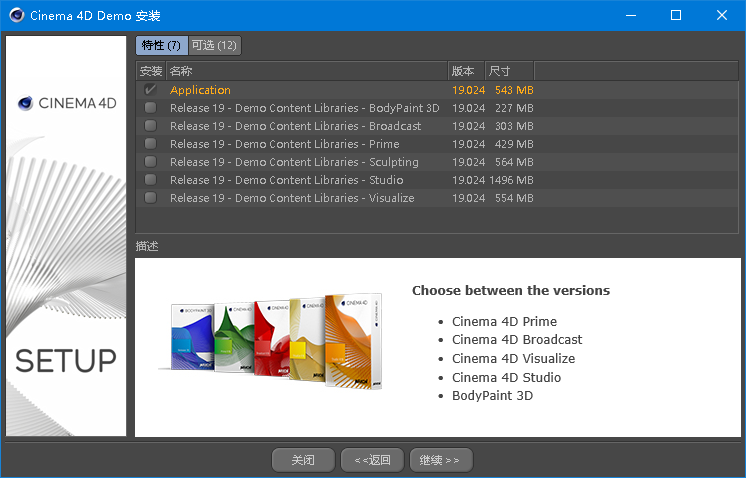Click the 564 MB size value

(x=514, y=162)
